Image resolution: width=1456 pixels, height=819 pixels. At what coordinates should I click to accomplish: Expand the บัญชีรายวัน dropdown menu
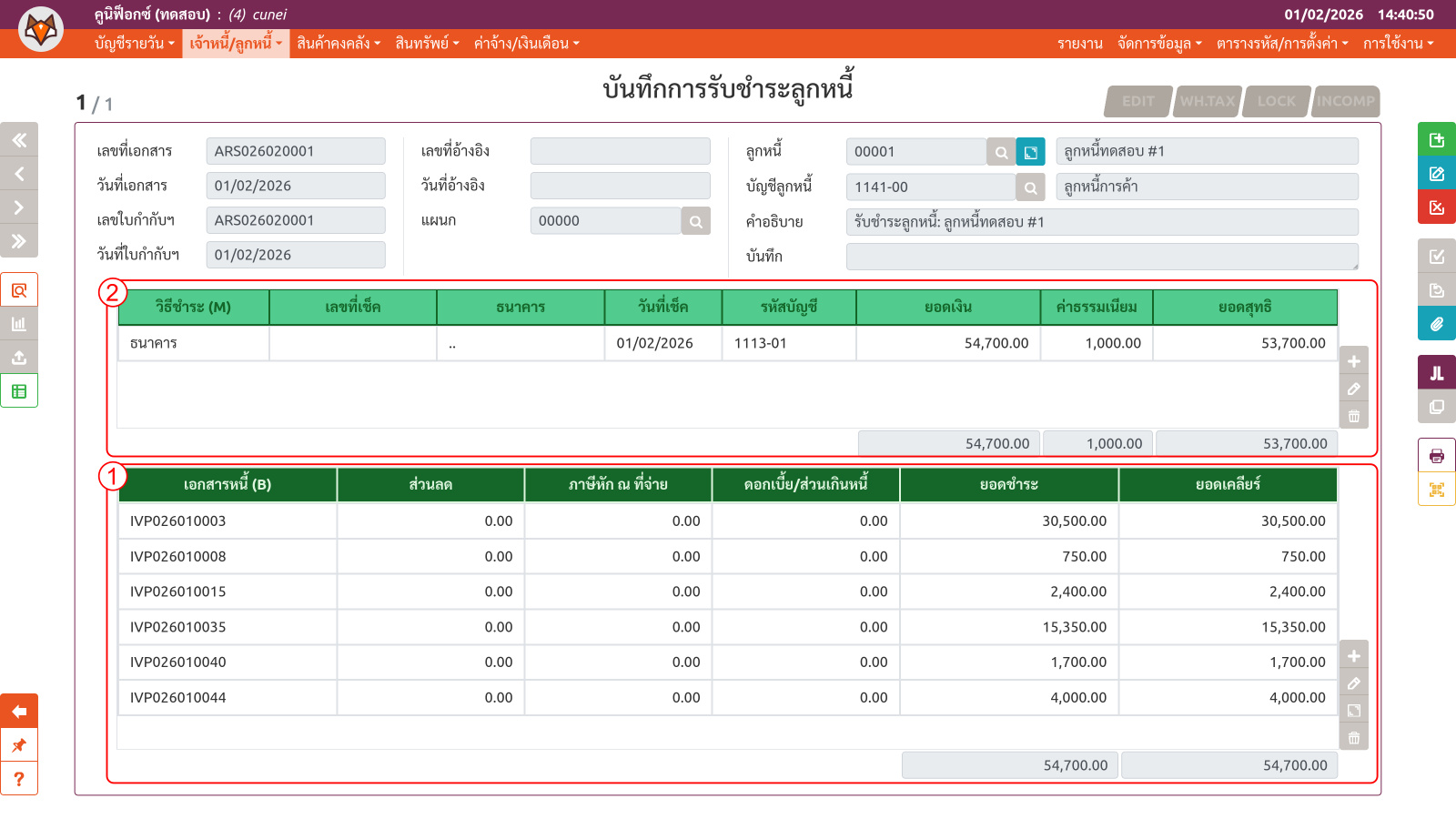pyautogui.click(x=134, y=44)
